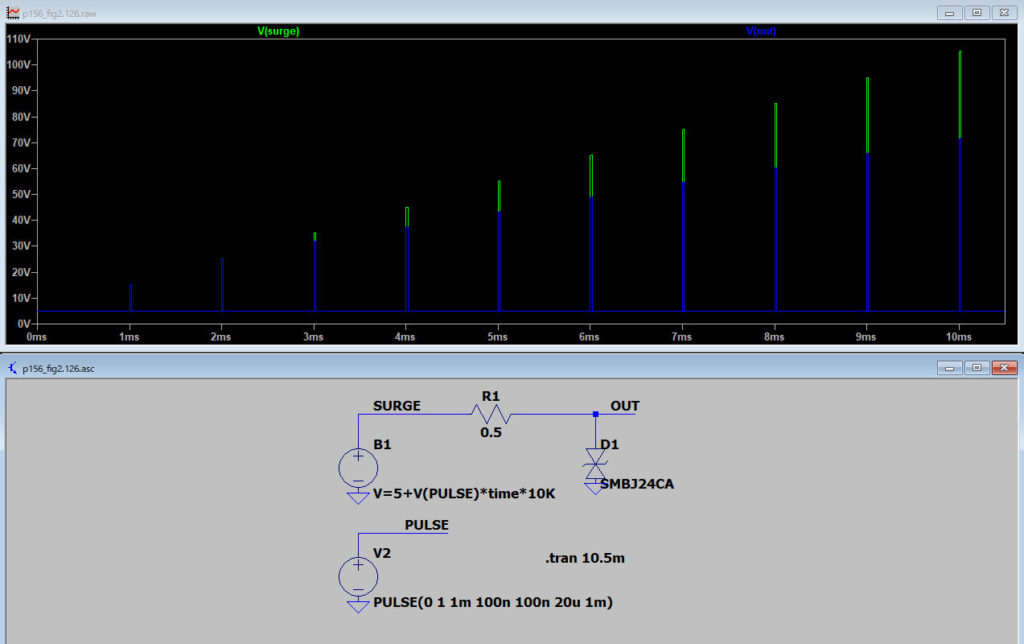Click the ground symbol under B1
Viewport: 1024px width, 644px height.
point(357,496)
